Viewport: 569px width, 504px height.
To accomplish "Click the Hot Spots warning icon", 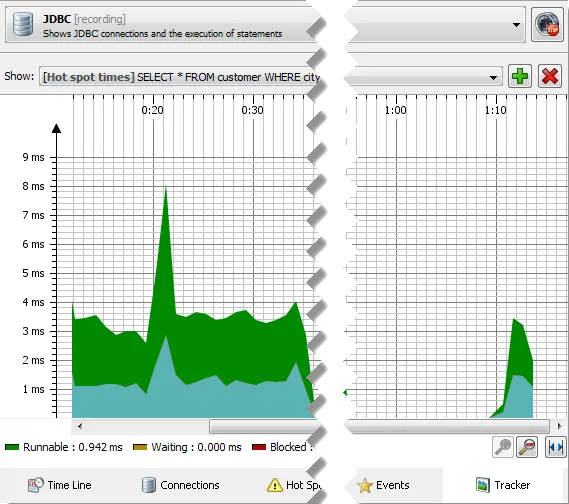I will point(275,485).
